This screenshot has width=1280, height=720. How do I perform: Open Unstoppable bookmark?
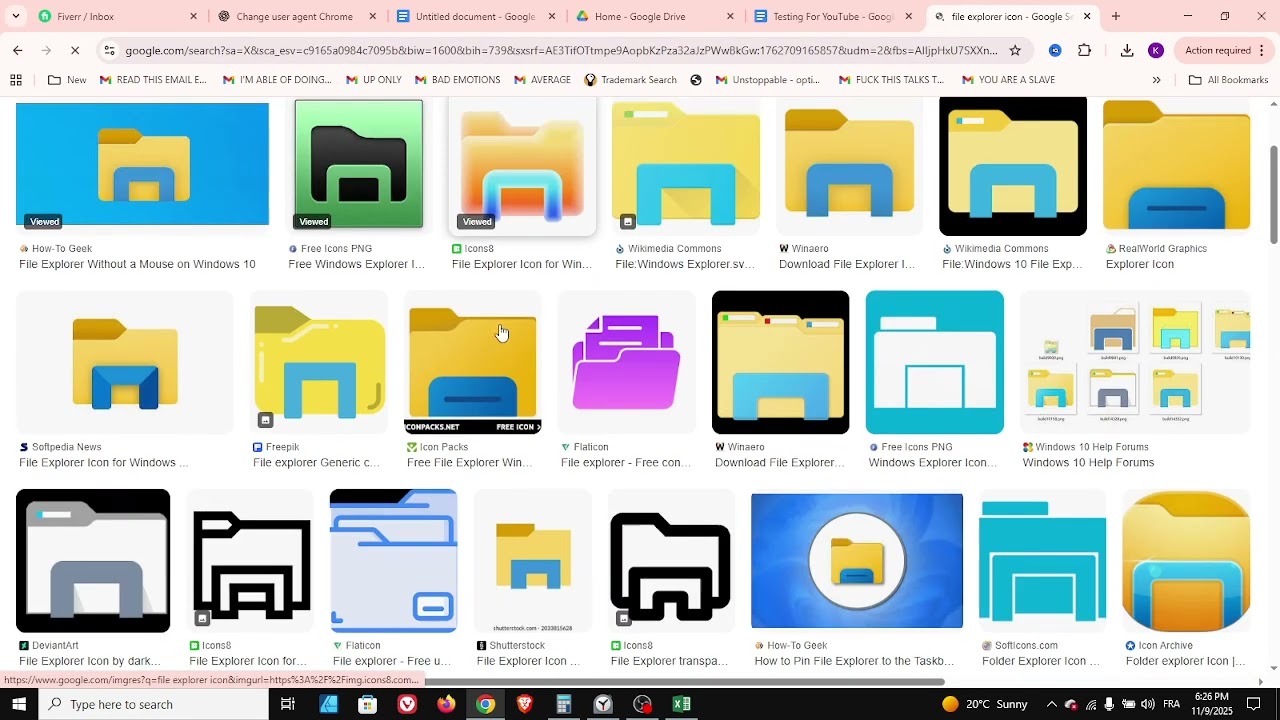point(768,80)
